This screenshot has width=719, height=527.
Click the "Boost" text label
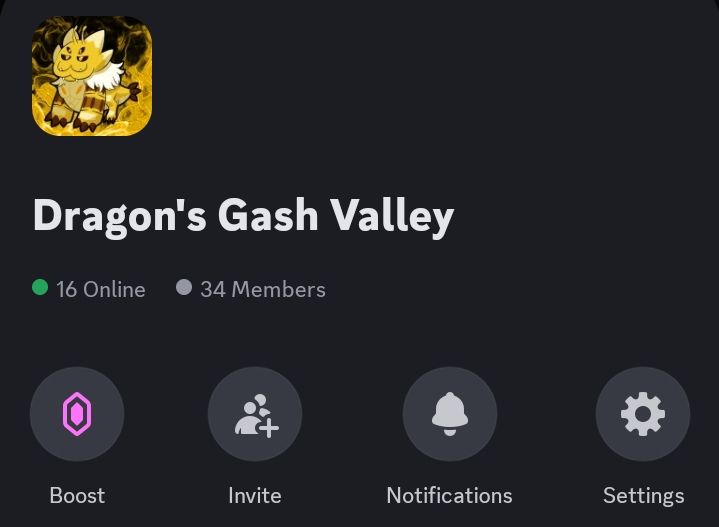point(77,495)
